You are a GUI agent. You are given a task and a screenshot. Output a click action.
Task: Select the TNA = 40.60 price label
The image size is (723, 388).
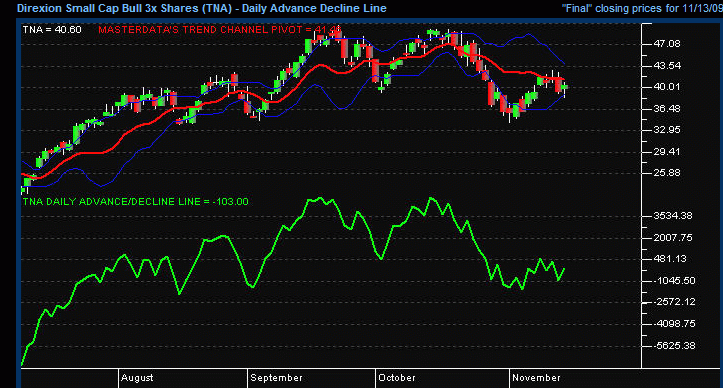pos(52,30)
